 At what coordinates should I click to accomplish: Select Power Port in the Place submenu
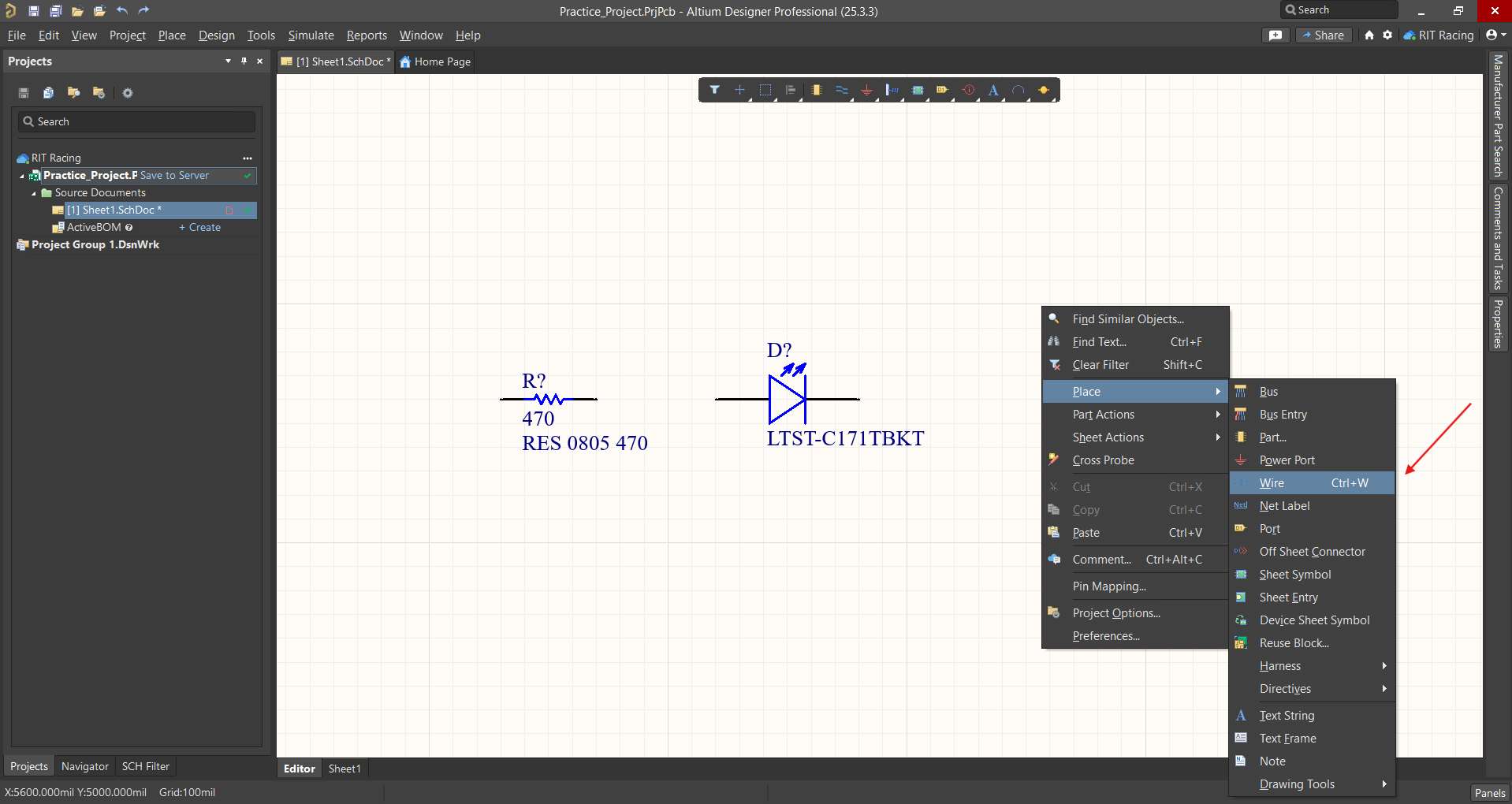pyautogui.click(x=1313, y=460)
